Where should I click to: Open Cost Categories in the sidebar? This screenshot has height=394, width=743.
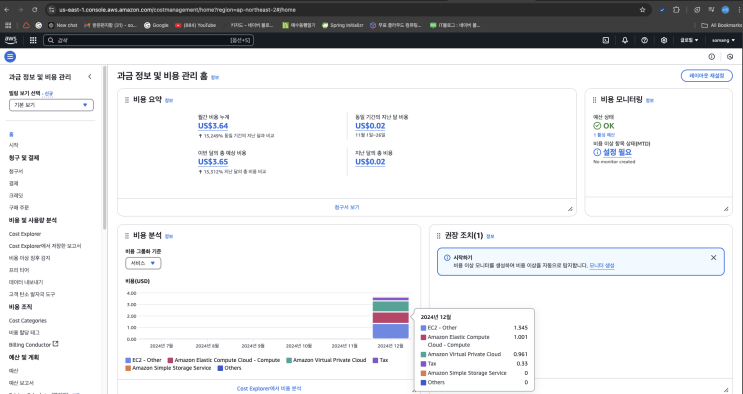(x=27, y=321)
